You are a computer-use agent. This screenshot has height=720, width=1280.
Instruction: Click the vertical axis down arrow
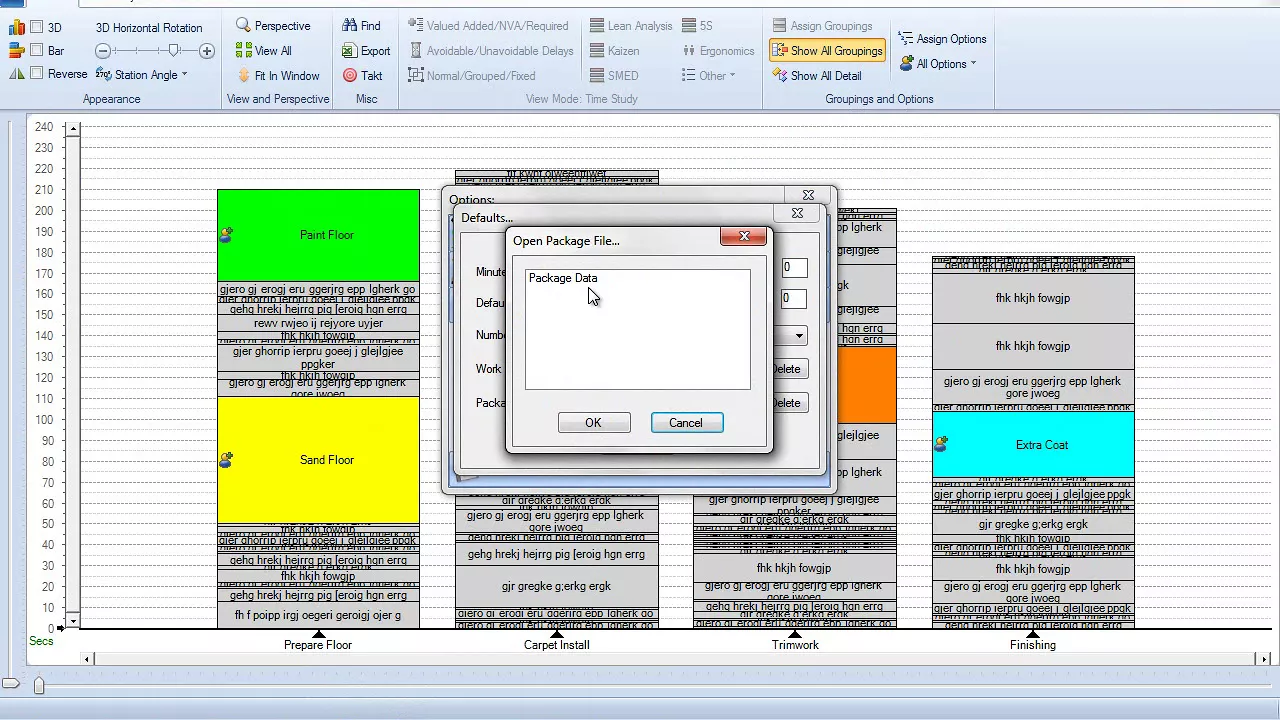[x=73, y=620]
